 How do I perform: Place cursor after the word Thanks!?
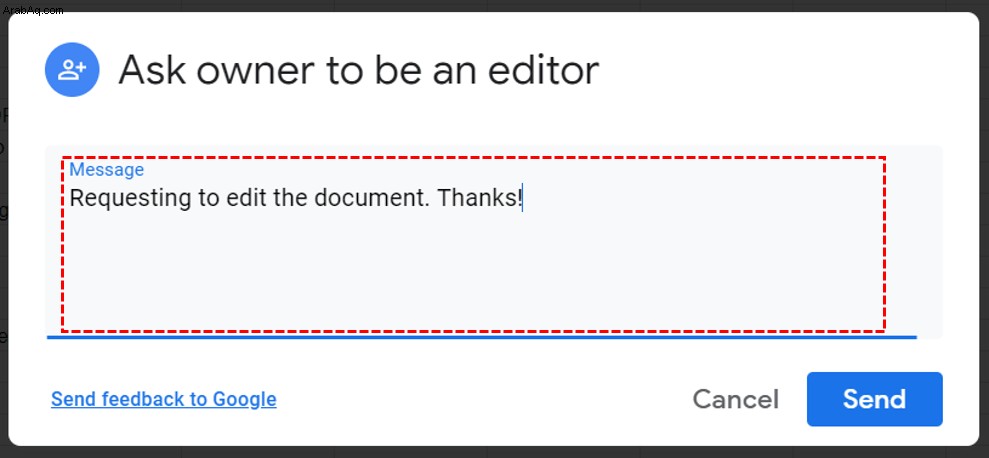(x=523, y=198)
